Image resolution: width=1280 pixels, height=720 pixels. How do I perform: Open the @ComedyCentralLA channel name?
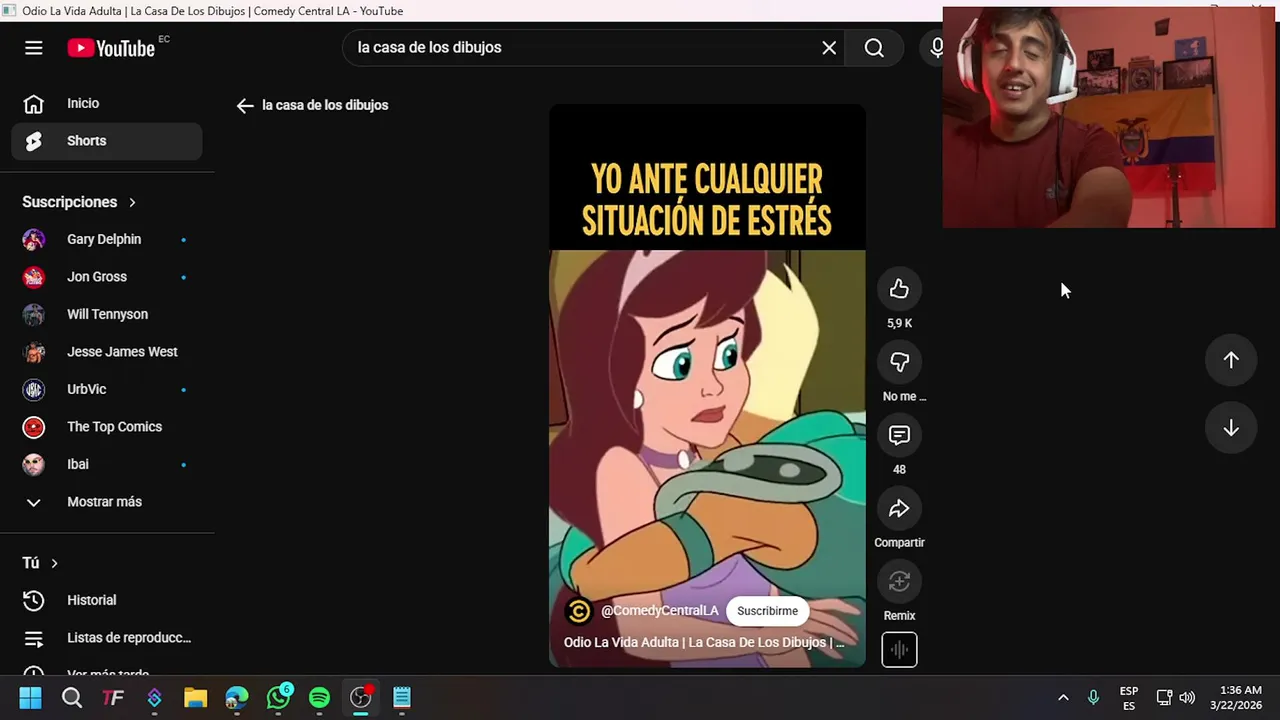point(659,611)
